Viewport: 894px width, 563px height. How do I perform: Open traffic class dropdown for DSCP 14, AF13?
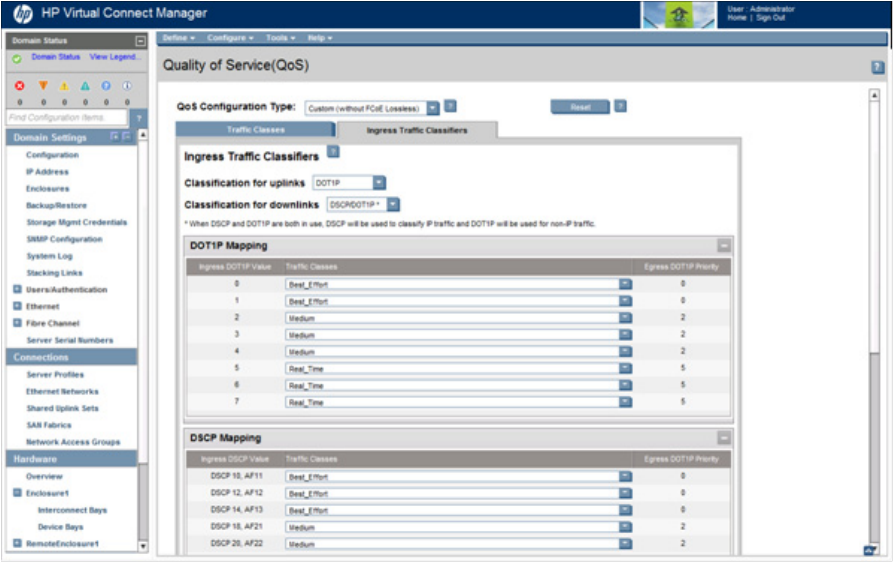(x=625, y=510)
